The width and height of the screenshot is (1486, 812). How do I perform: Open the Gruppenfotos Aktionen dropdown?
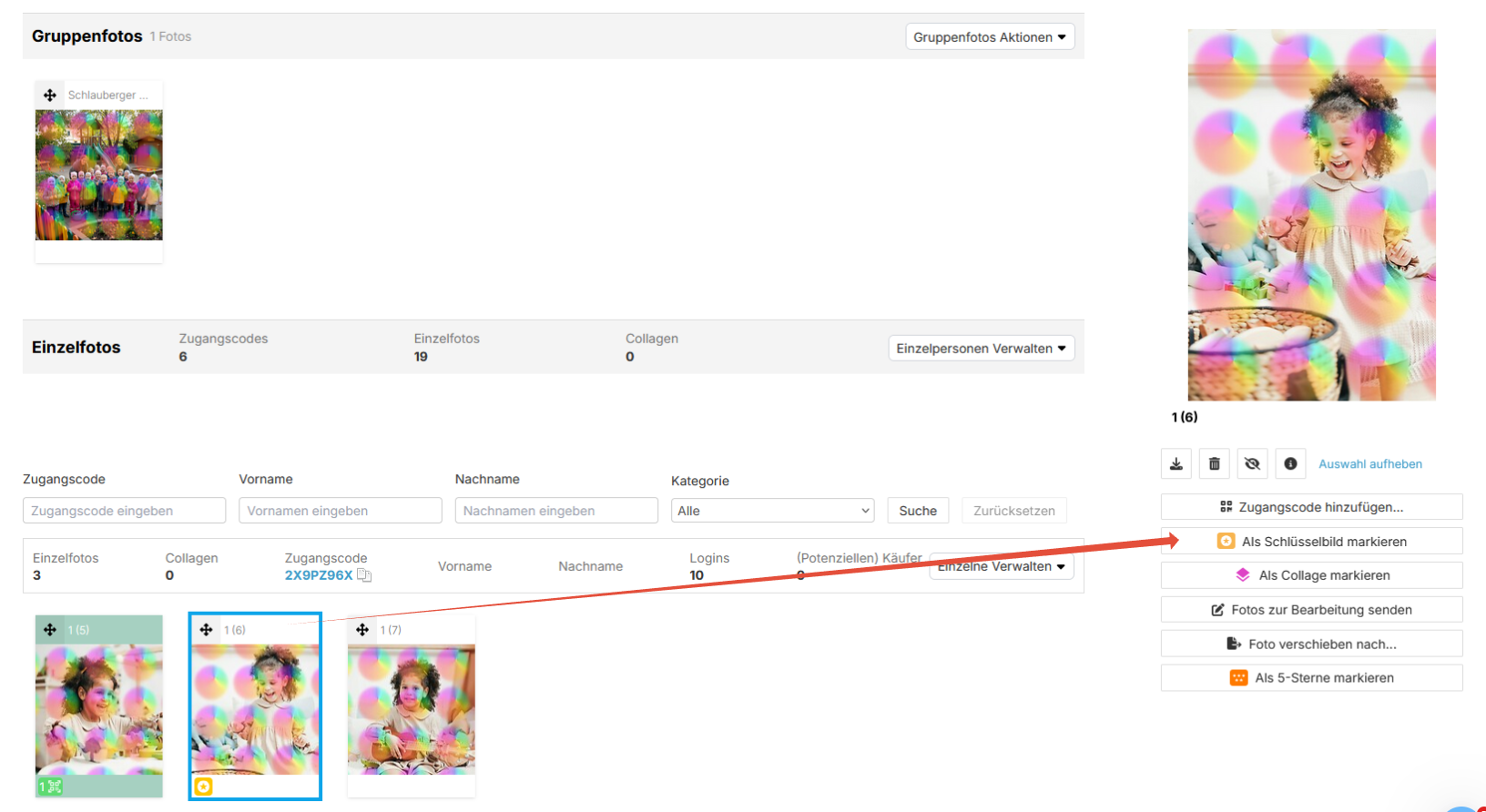(990, 37)
